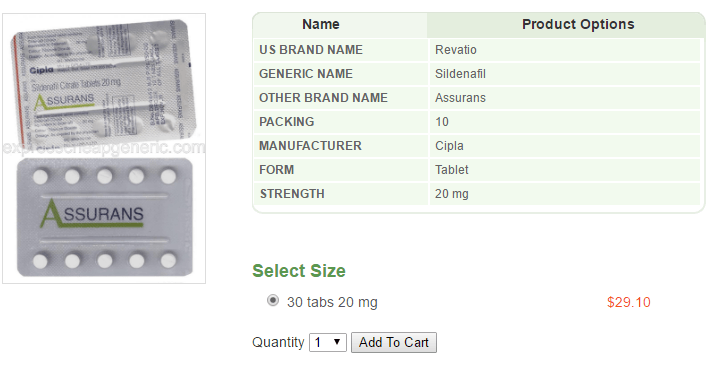
Task: Click the Assurans product image thumbnail
Action: 104,148
